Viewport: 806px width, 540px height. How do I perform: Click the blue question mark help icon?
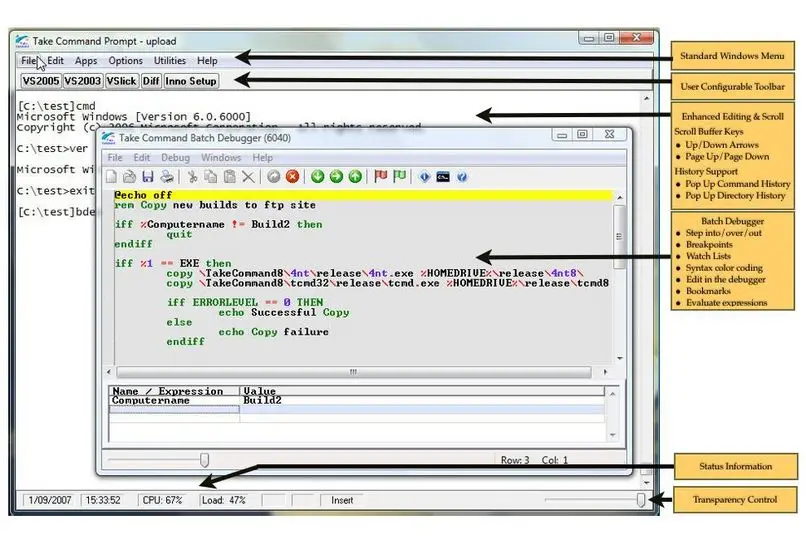point(462,177)
